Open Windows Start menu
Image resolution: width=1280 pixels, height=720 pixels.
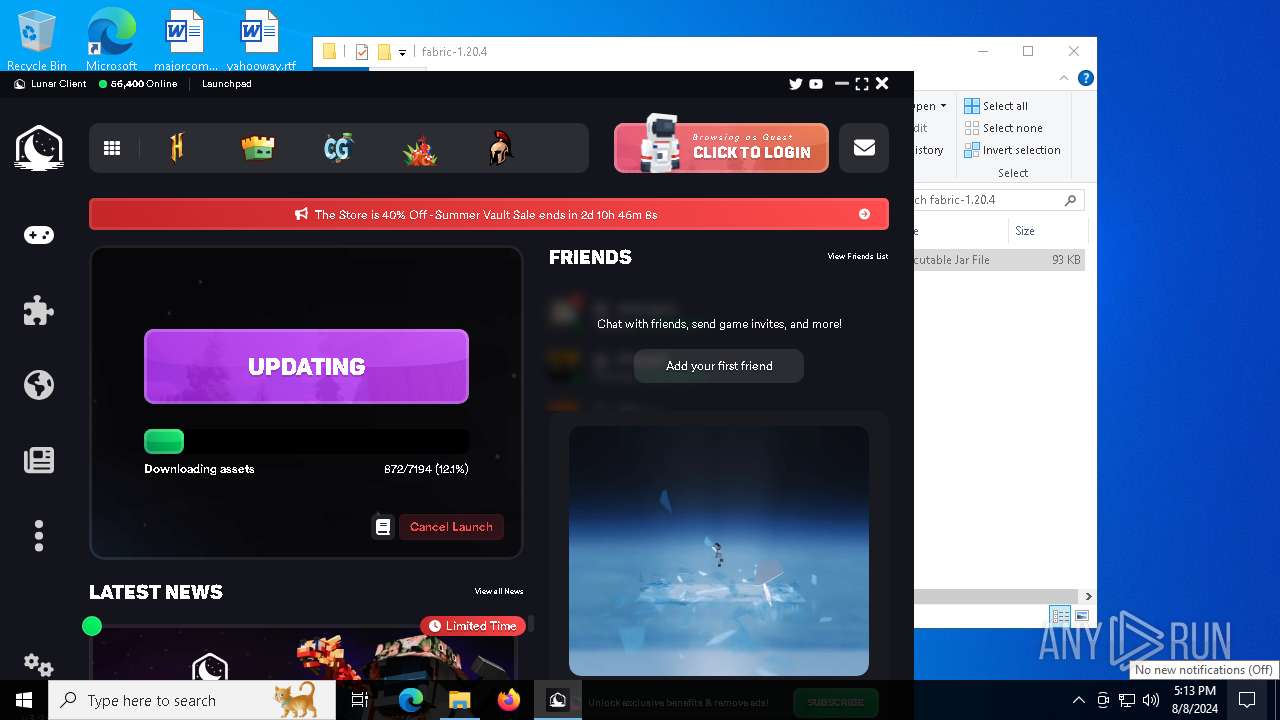tap(24, 700)
